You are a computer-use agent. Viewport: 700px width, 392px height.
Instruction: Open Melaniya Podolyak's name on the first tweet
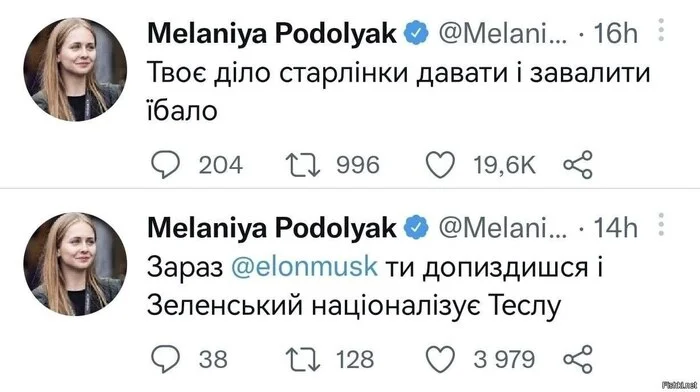(272, 33)
